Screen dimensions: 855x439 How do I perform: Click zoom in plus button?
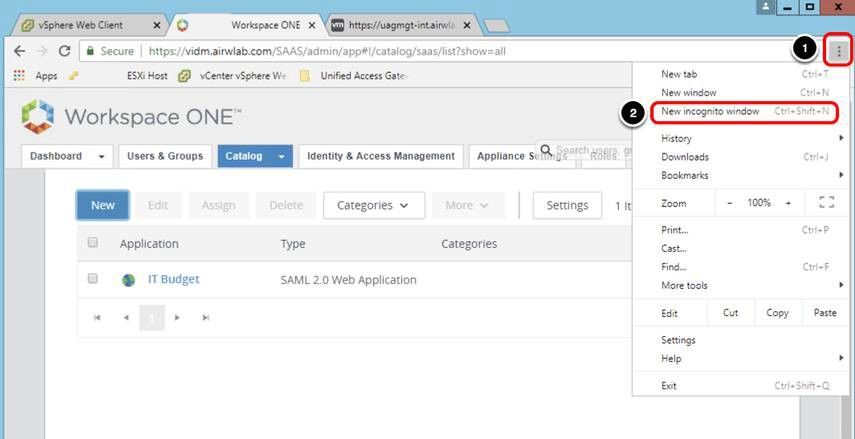coord(788,203)
